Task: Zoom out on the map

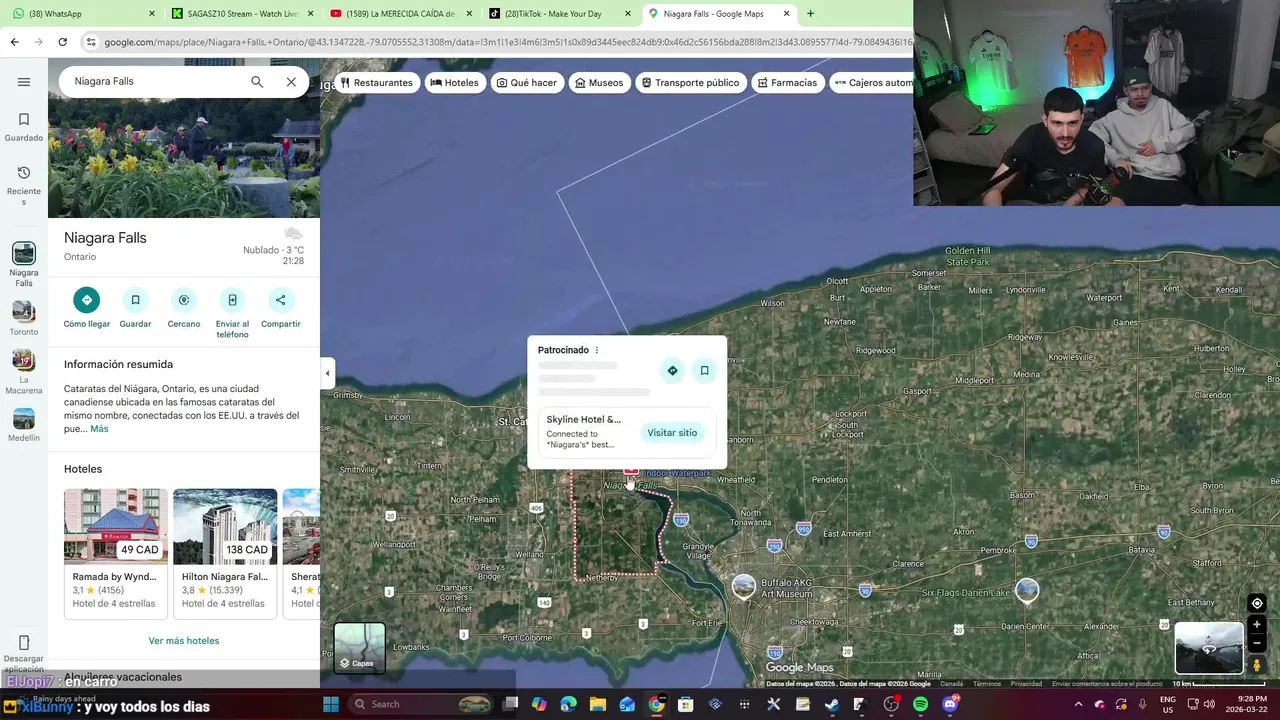Action: [1257, 644]
